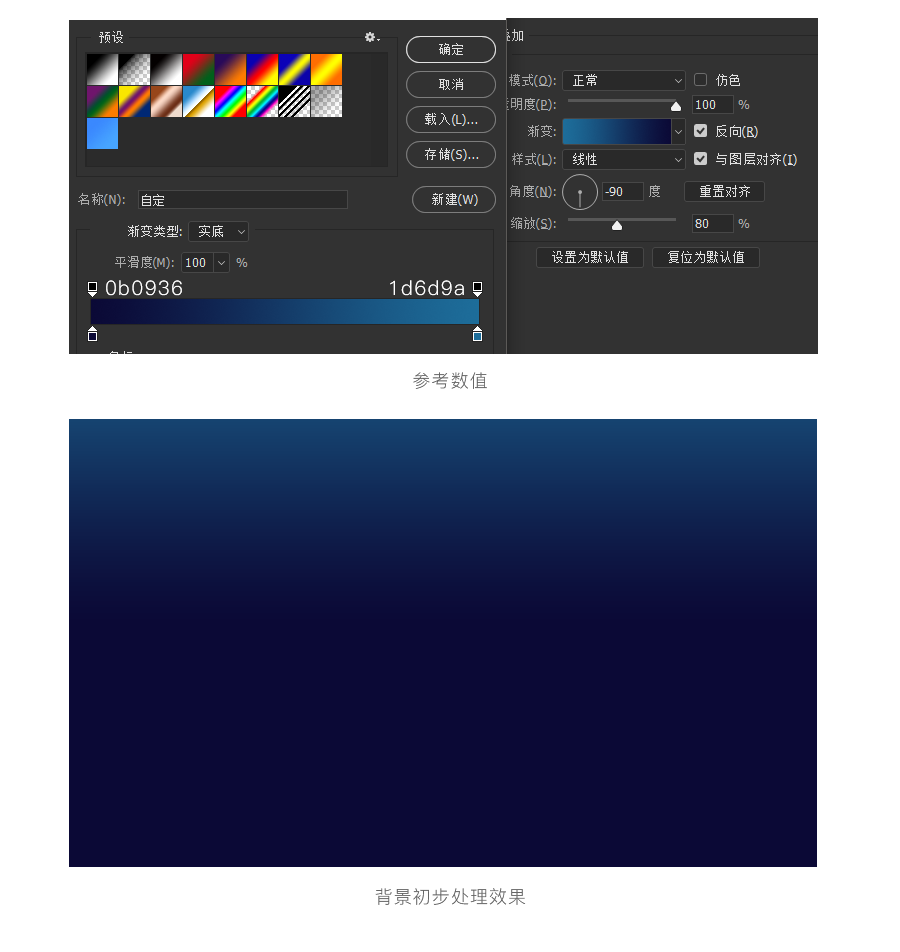This screenshot has height=952, width=900.
Task: Click the scale slider handle
Action: pos(617,225)
